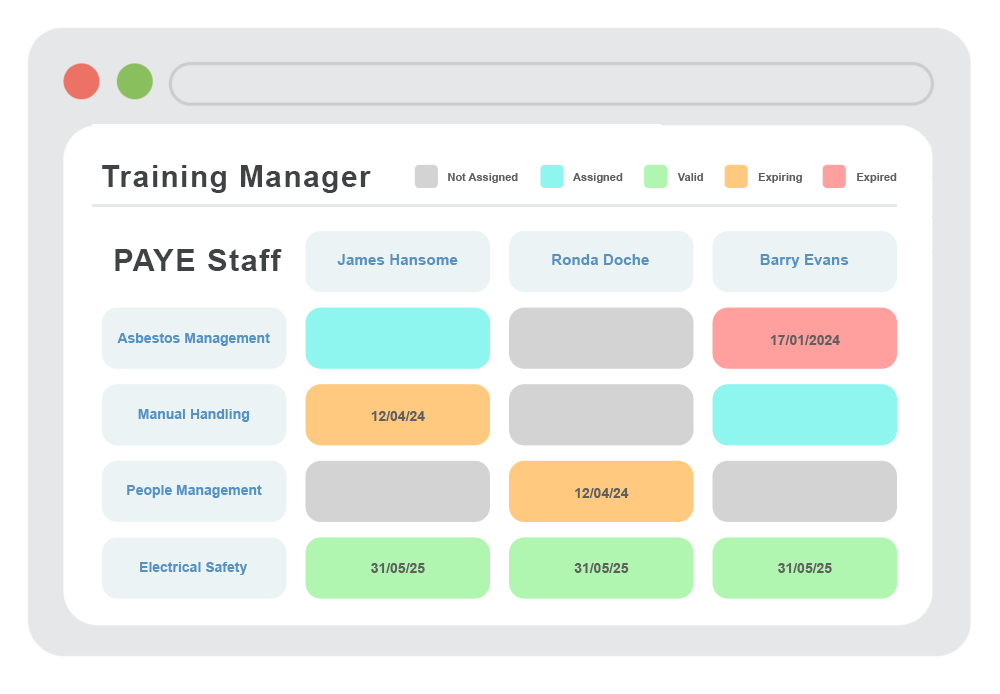
Task: Toggle Ronda Doche's unassigned Asbestos Management cell
Action: coord(600,338)
